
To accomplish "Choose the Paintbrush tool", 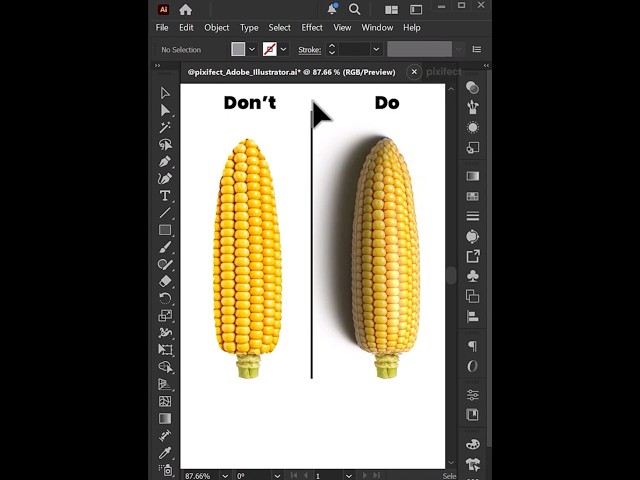I will (x=165, y=247).
